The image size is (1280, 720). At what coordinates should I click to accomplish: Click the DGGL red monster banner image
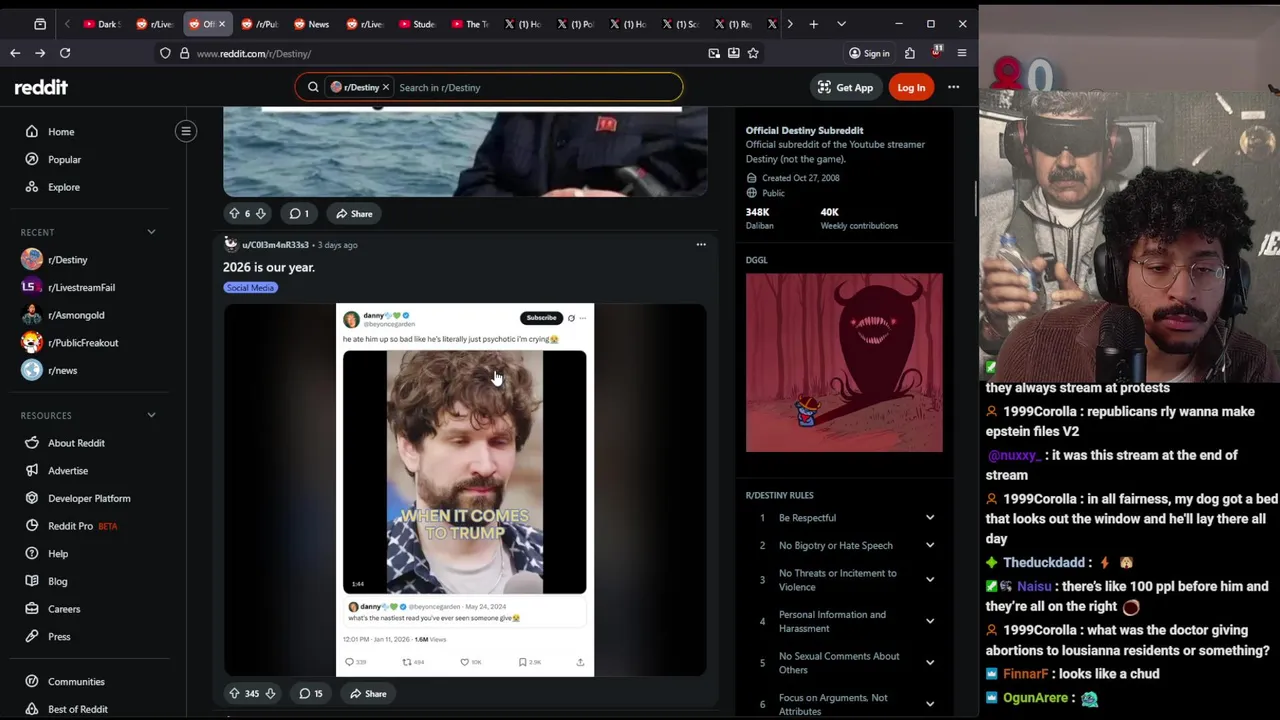(844, 363)
